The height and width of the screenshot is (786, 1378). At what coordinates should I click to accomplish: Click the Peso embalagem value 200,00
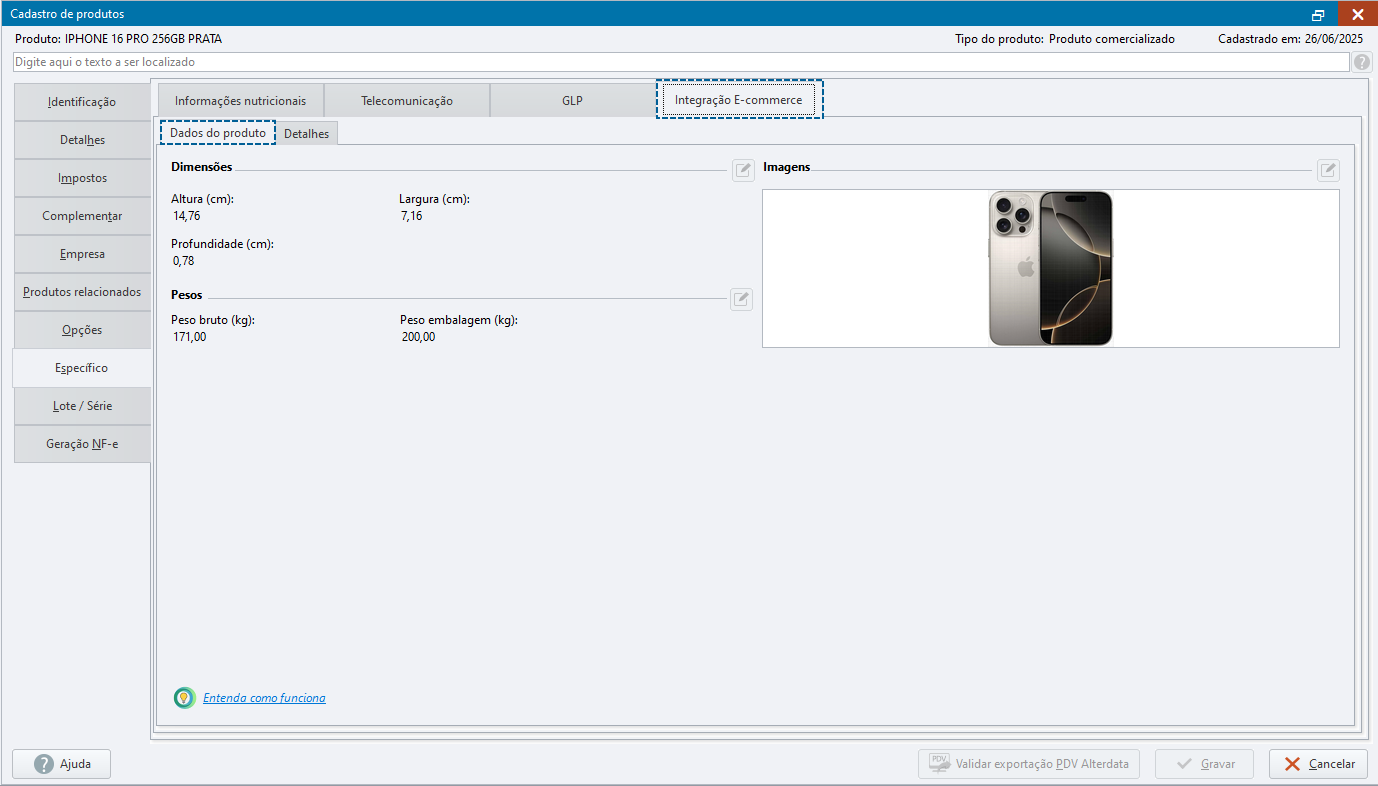pos(419,337)
